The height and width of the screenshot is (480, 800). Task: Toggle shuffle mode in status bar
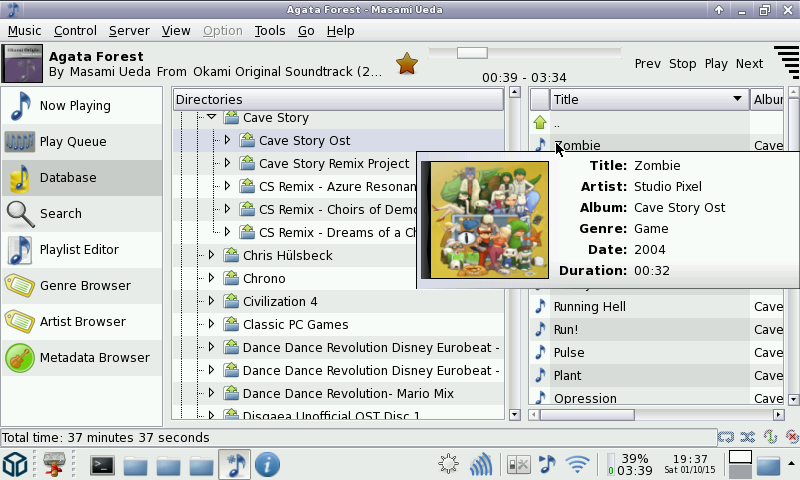tap(747, 437)
